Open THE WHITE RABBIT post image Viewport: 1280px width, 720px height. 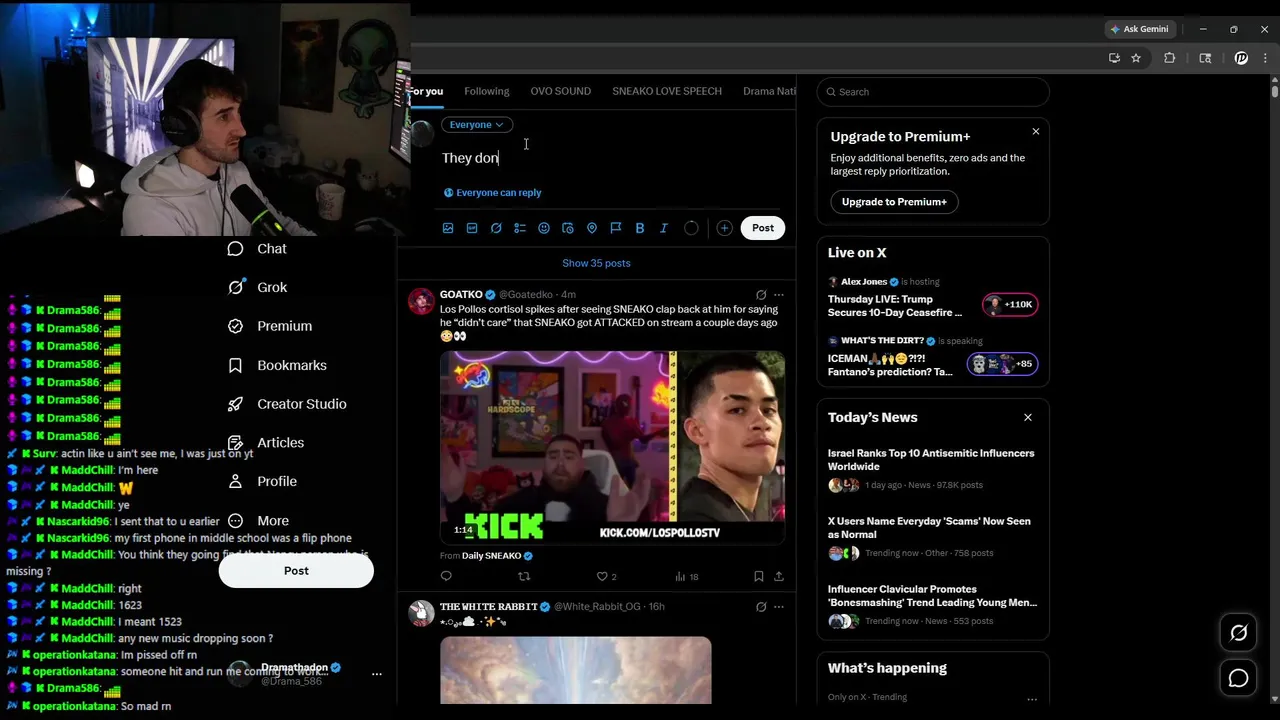(x=576, y=670)
